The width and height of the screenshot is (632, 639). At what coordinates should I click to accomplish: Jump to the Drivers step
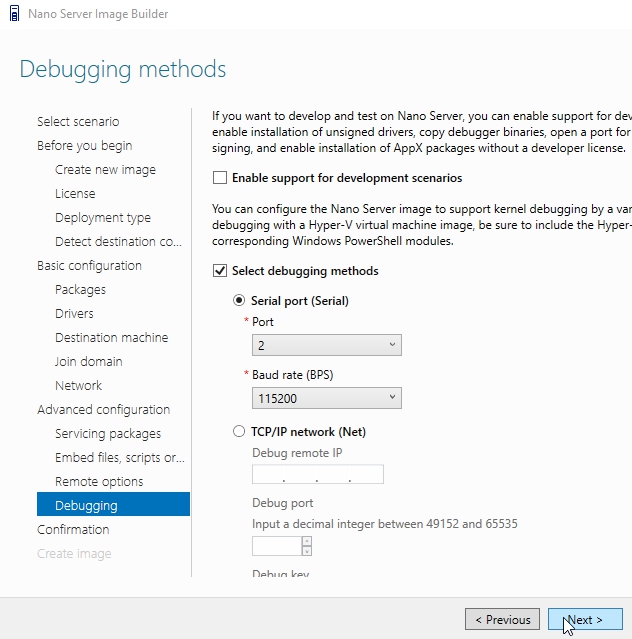(74, 313)
